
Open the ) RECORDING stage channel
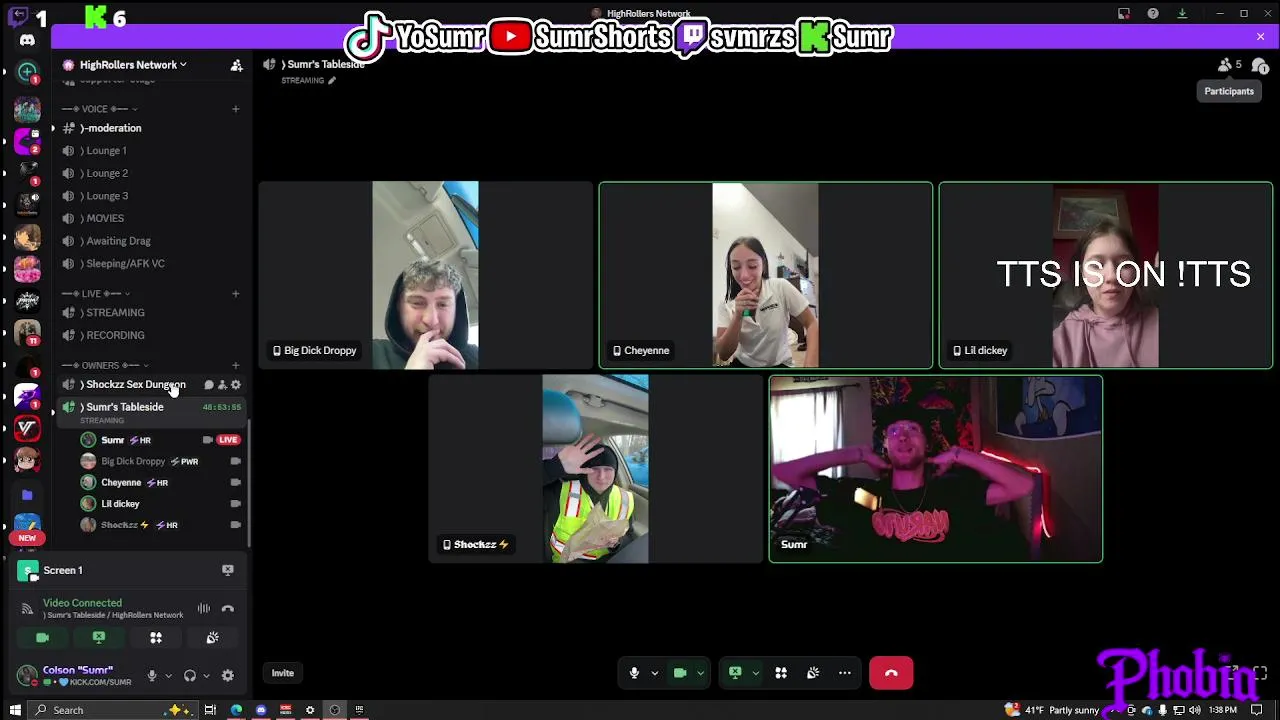[x=150, y=336]
